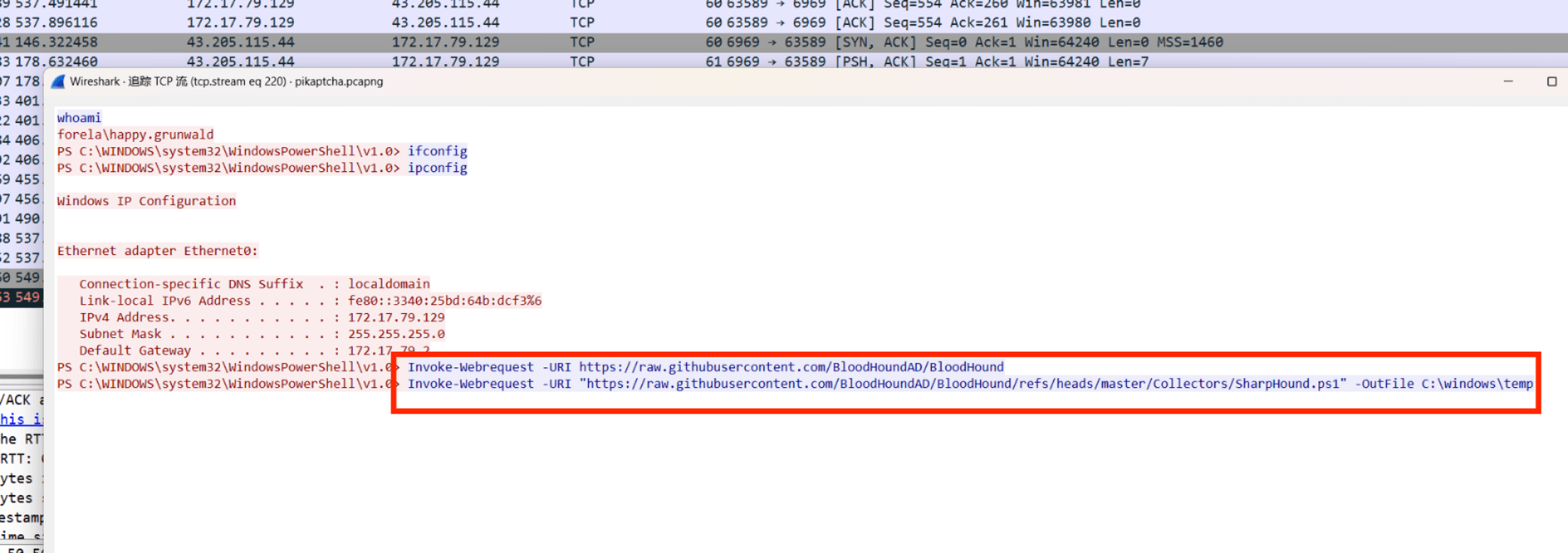Click the 'ipconfig' command text
The height and width of the screenshot is (553, 1568).
tap(437, 167)
